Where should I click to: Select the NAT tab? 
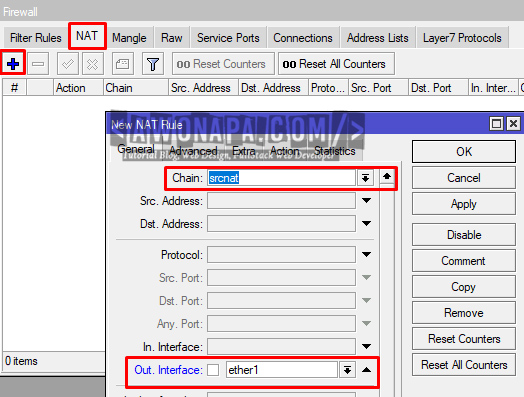87,36
